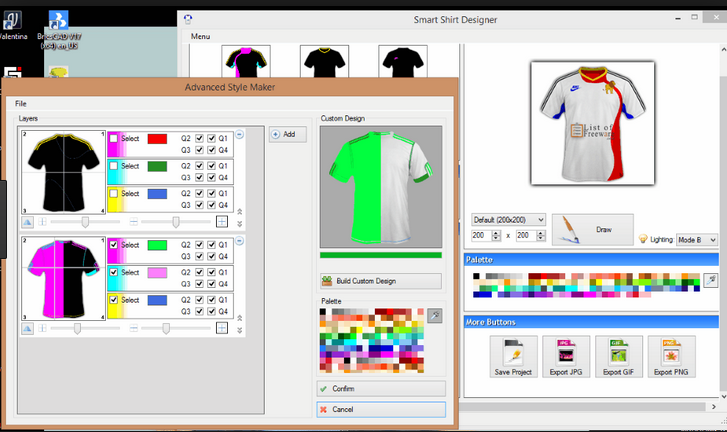Toggle Q4 checkbox in second layer's pink row

pos(211,284)
